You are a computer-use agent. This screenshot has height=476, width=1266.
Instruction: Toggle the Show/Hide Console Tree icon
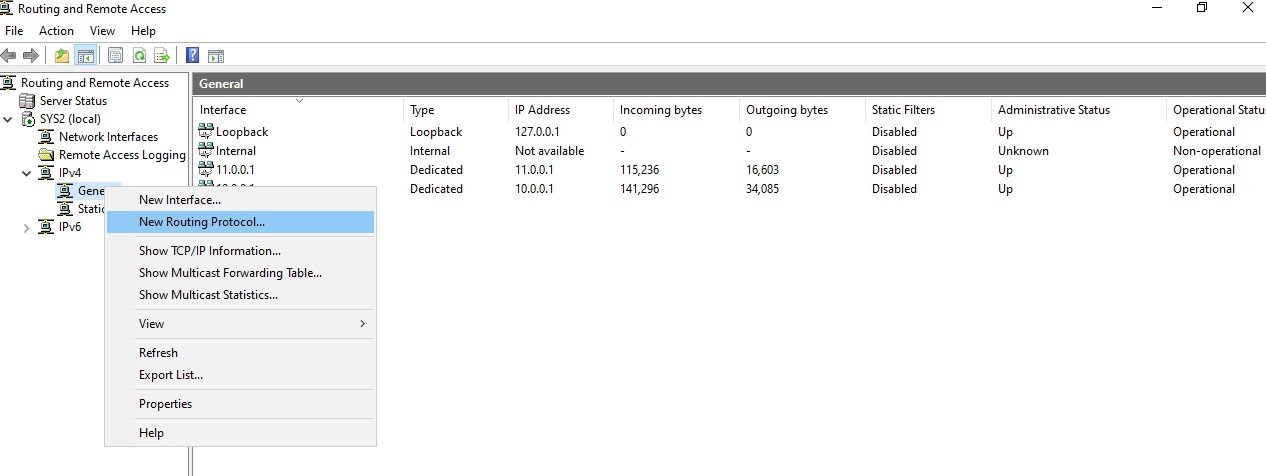point(85,56)
